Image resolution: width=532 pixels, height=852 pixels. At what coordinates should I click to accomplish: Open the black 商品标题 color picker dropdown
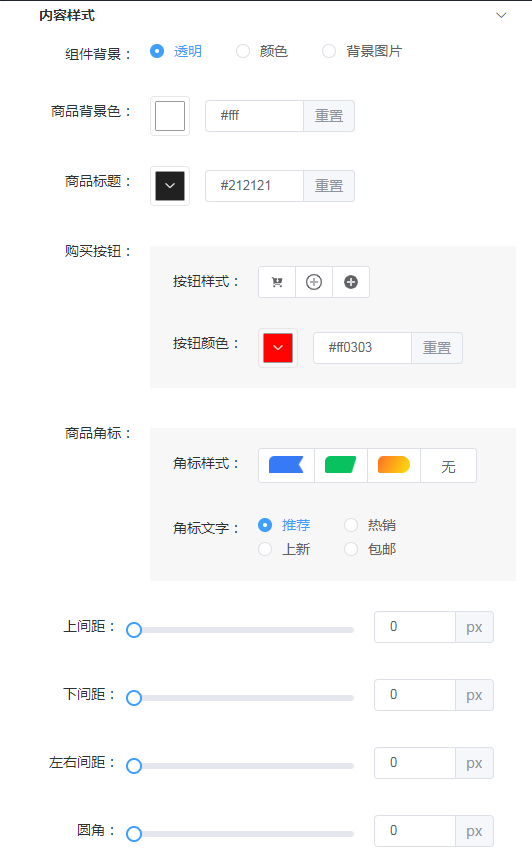(170, 186)
